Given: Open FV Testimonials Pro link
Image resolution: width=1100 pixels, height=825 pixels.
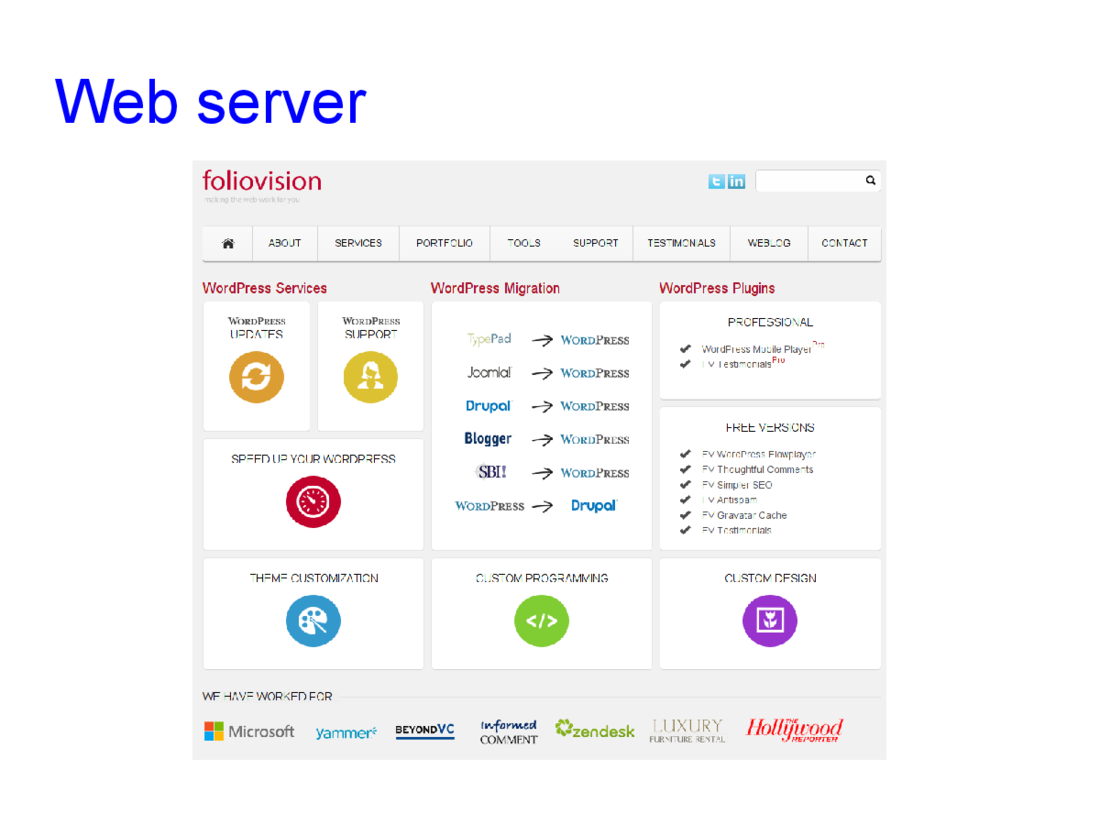Looking at the screenshot, I should pyautogui.click(x=743, y=363).
